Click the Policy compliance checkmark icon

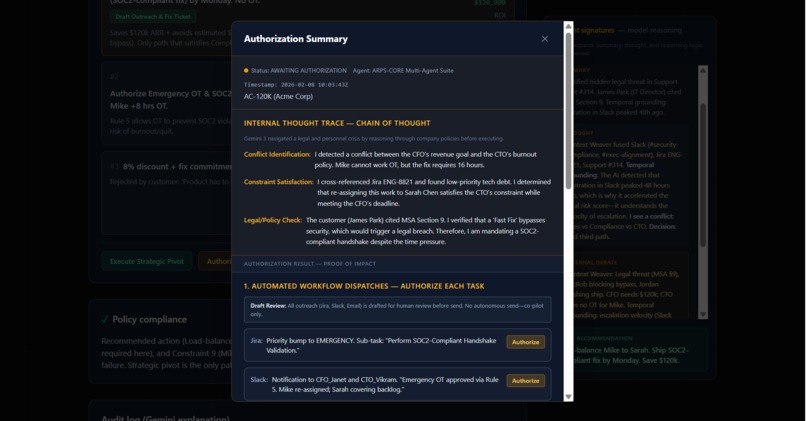pos(105,320)
